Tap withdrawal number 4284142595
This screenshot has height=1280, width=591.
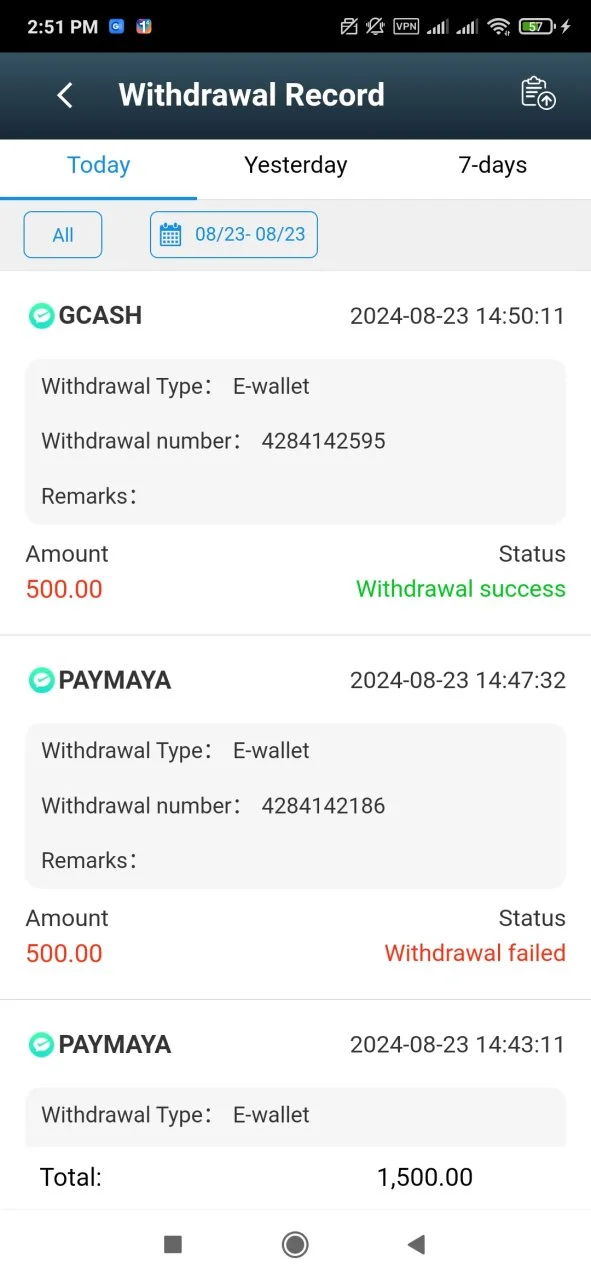323,441
